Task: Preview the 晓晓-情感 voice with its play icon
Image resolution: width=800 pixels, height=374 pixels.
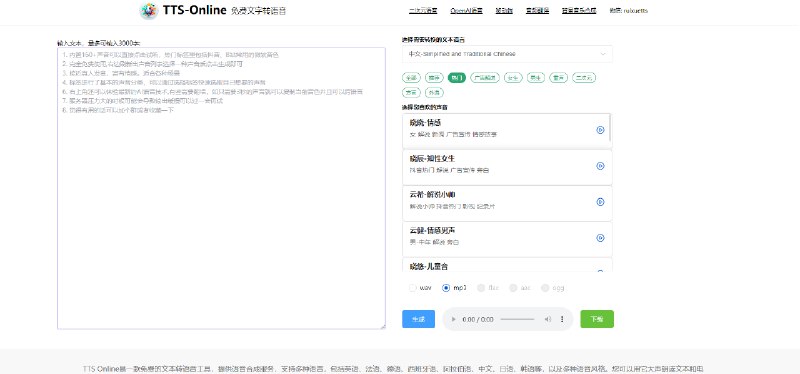Action: pyautogui.click(x=601, y=130)
